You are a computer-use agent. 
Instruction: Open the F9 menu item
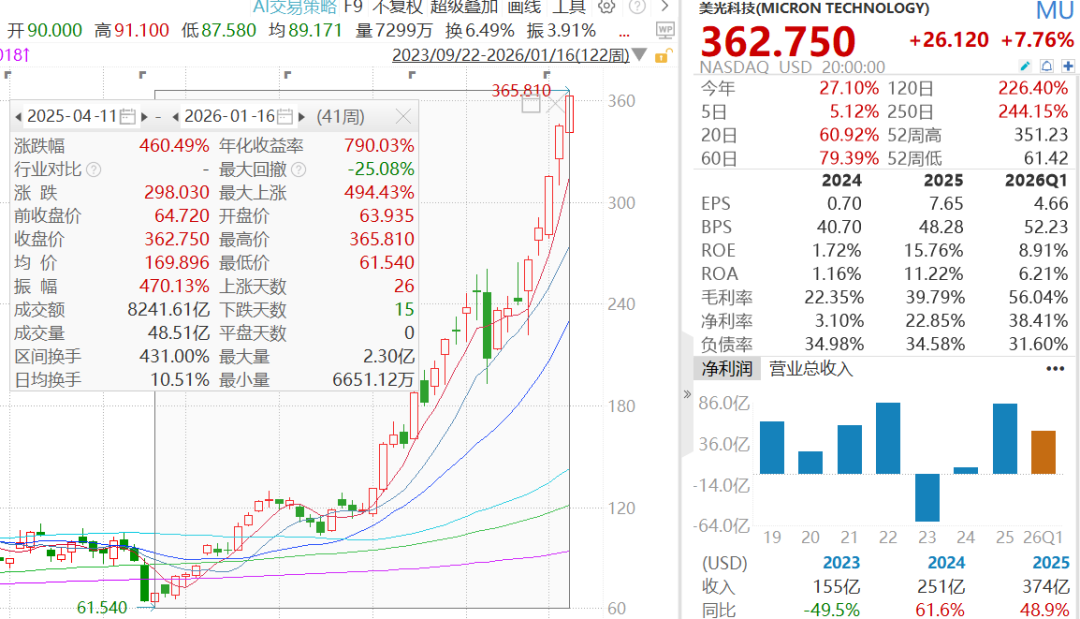tap(353, 6)
